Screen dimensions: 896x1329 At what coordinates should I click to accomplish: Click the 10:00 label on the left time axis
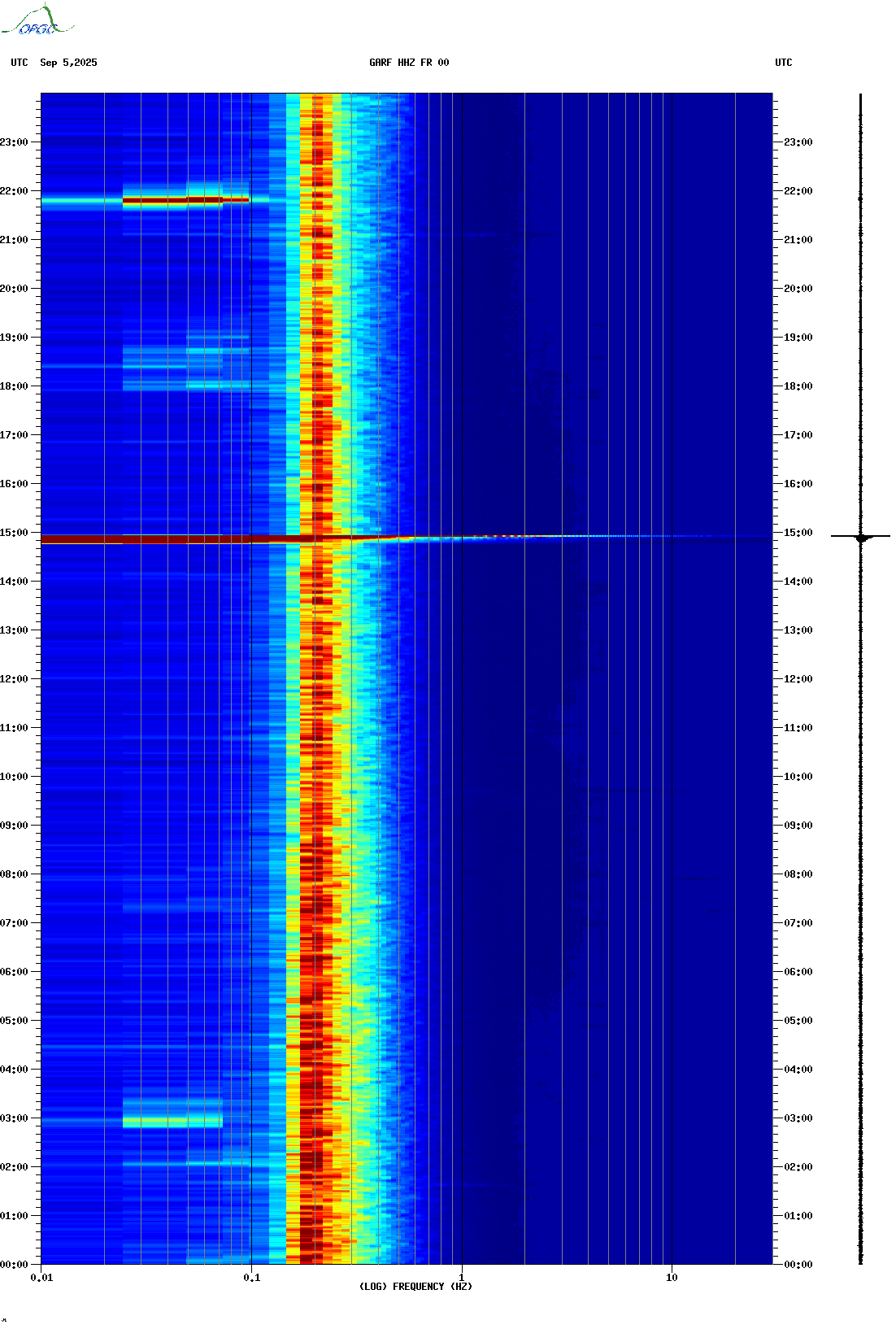pos(14,777)
